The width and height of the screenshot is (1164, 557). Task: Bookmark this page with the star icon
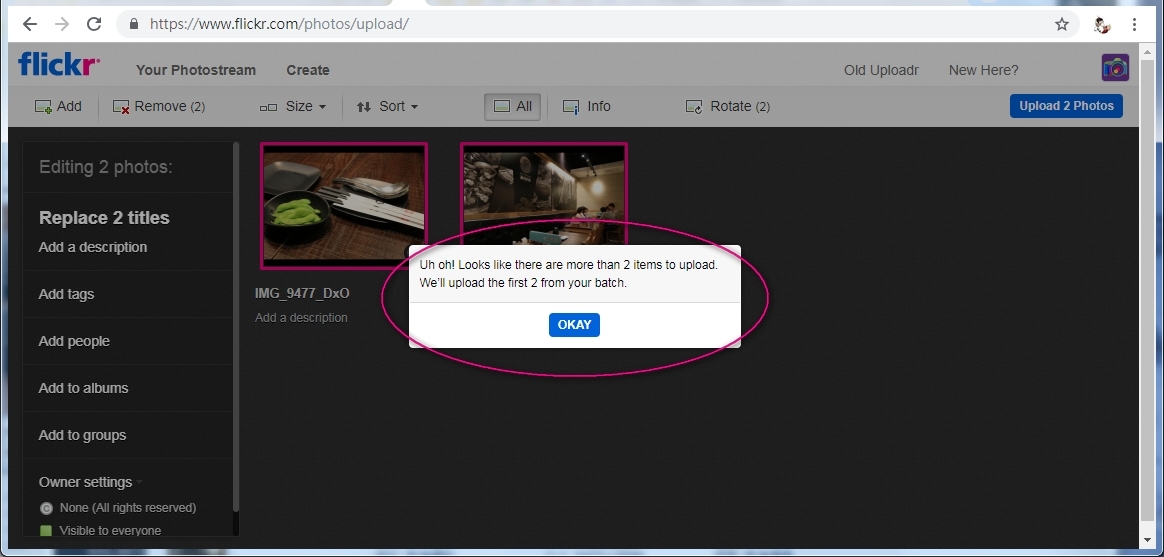coord(1062,25)
